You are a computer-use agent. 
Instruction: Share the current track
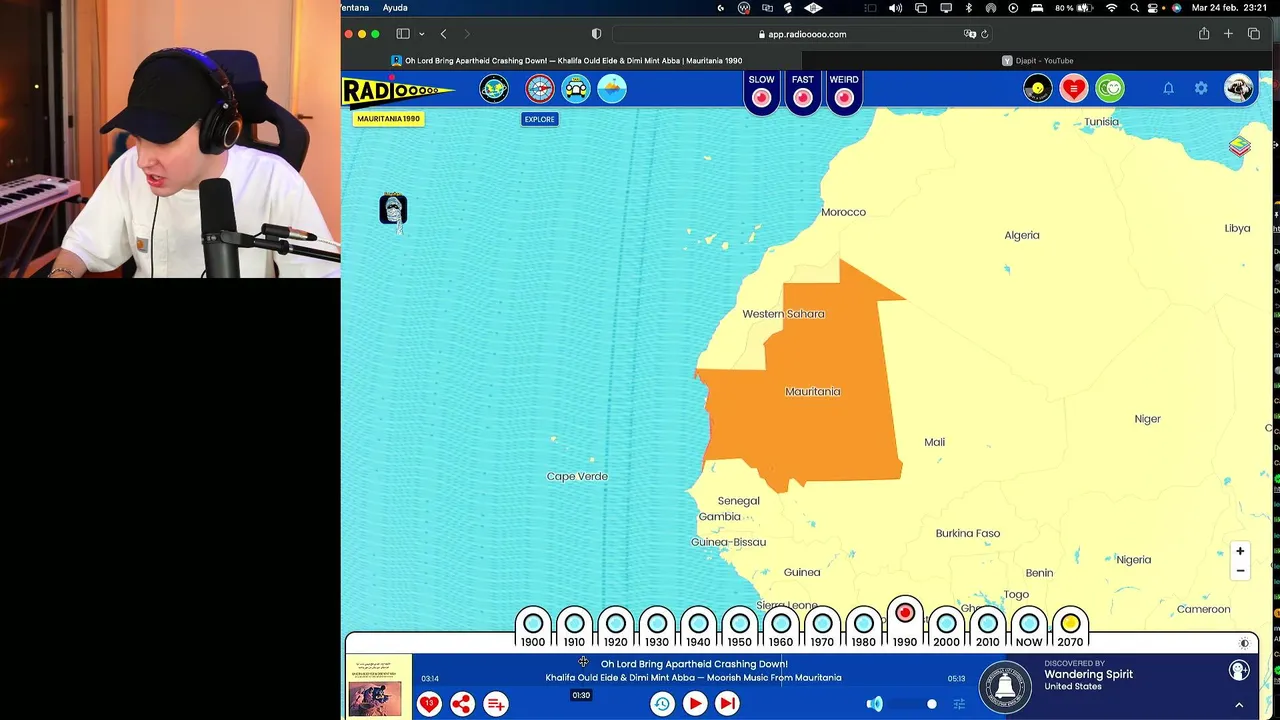[x=462, y=704]
